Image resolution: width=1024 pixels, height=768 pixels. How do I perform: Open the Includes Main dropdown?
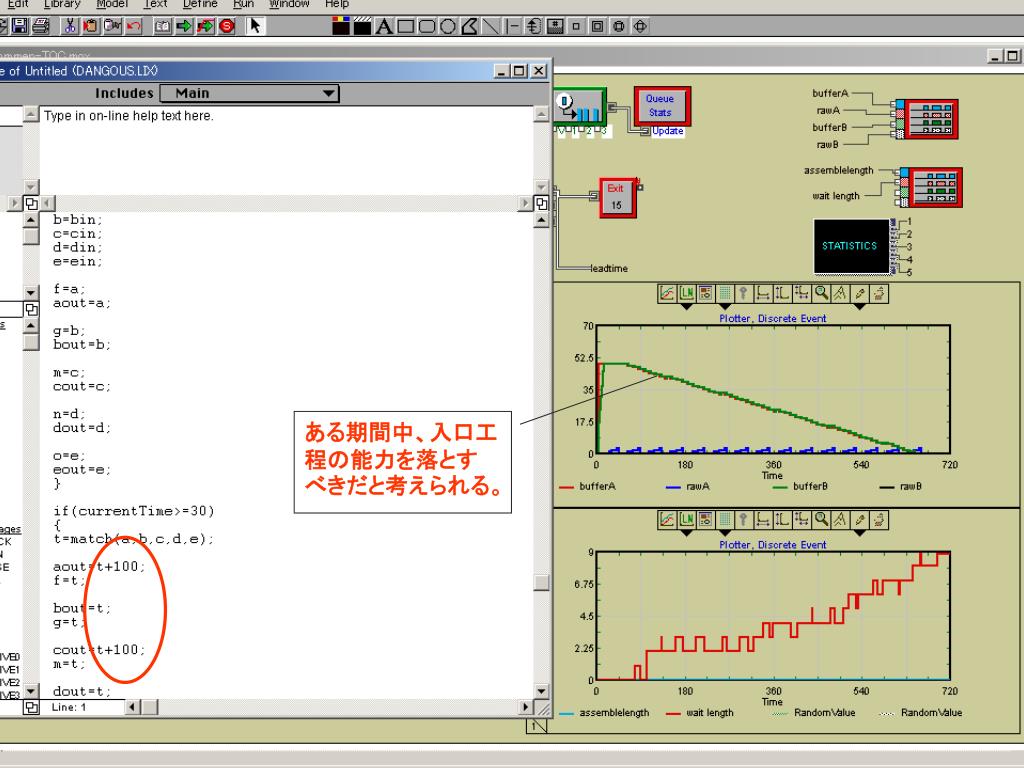(x=249, y=93)
